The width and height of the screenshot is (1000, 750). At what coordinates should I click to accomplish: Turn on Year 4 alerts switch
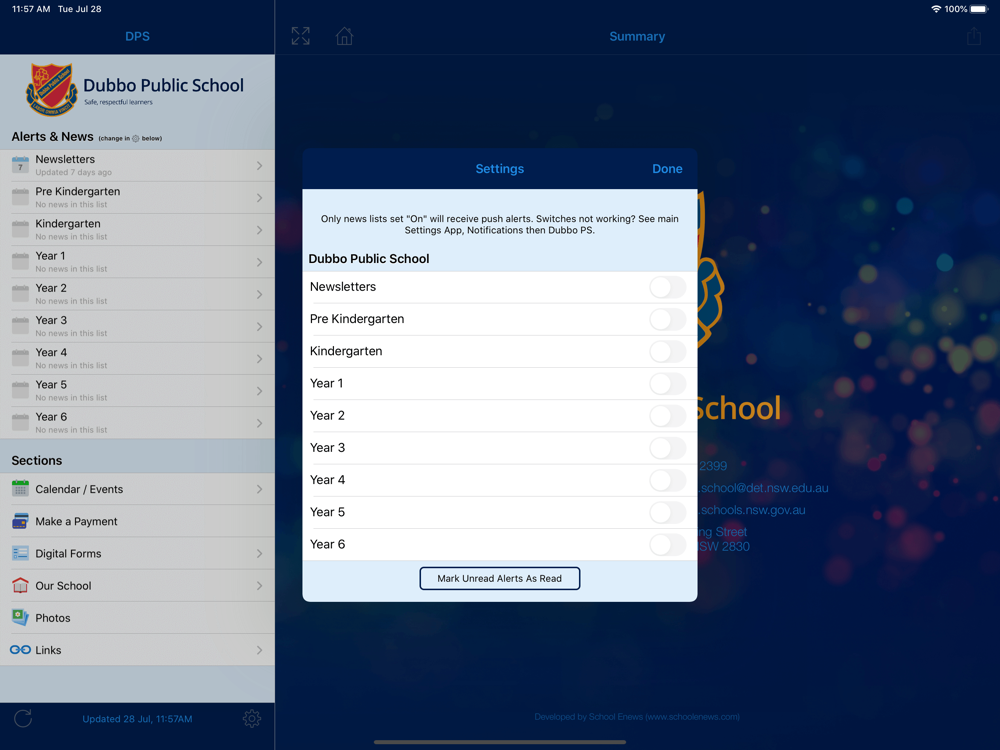(x=668, y=480)
